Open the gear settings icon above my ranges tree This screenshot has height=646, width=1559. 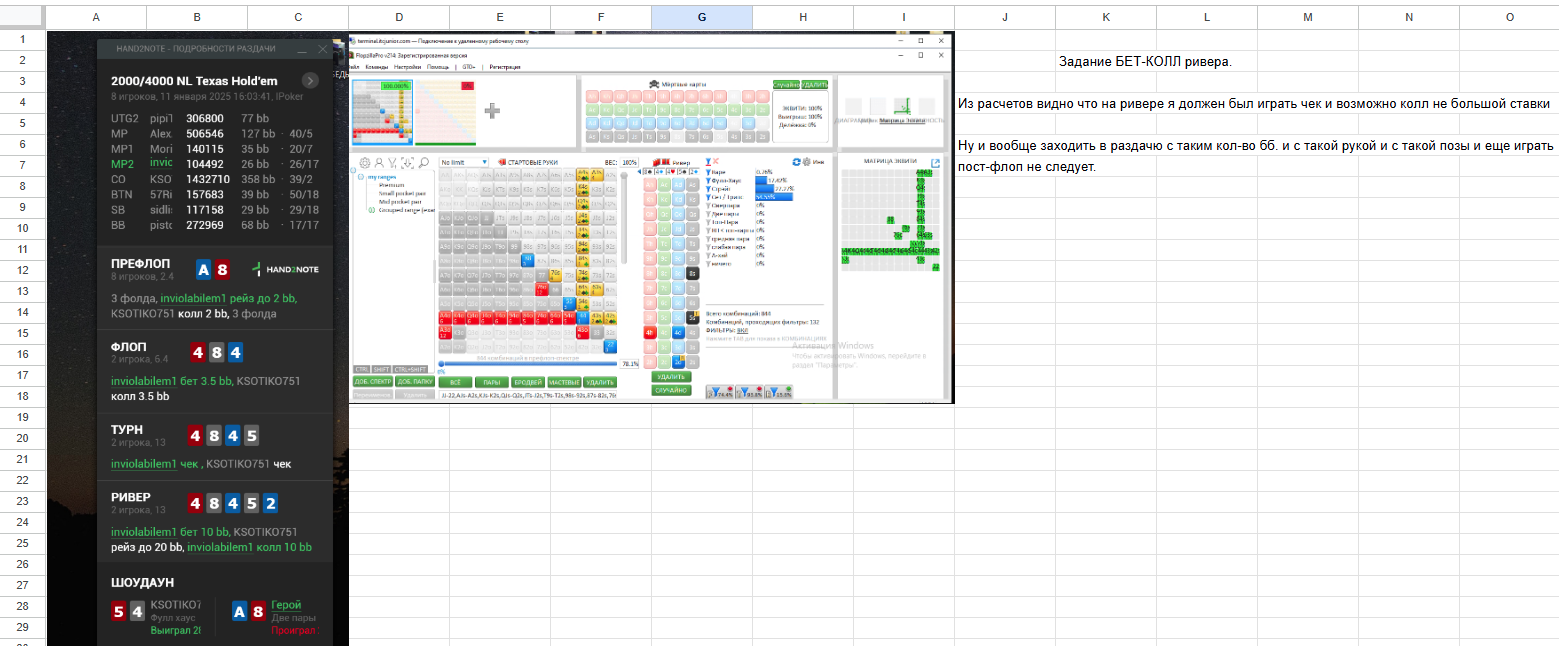365,163
